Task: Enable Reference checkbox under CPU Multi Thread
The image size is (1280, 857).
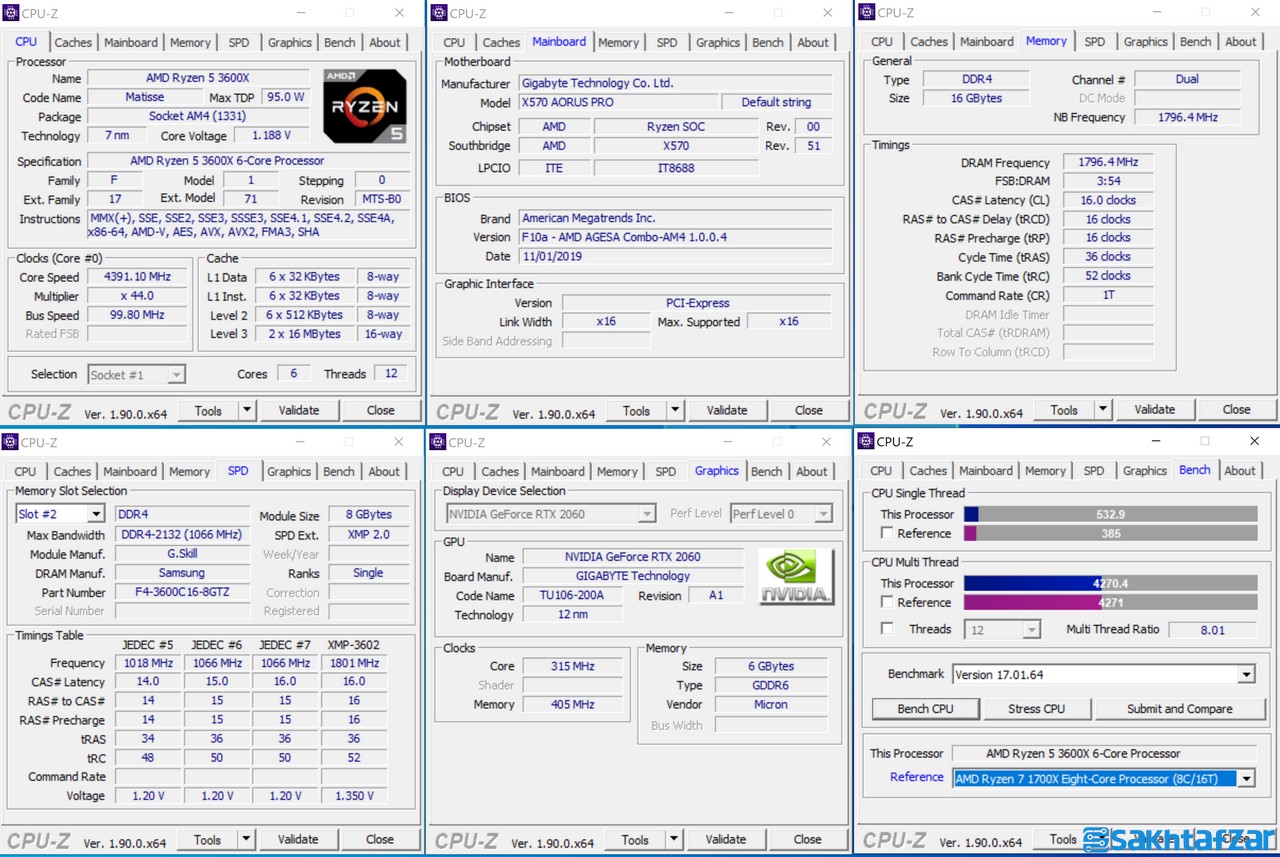Action: 887,602
